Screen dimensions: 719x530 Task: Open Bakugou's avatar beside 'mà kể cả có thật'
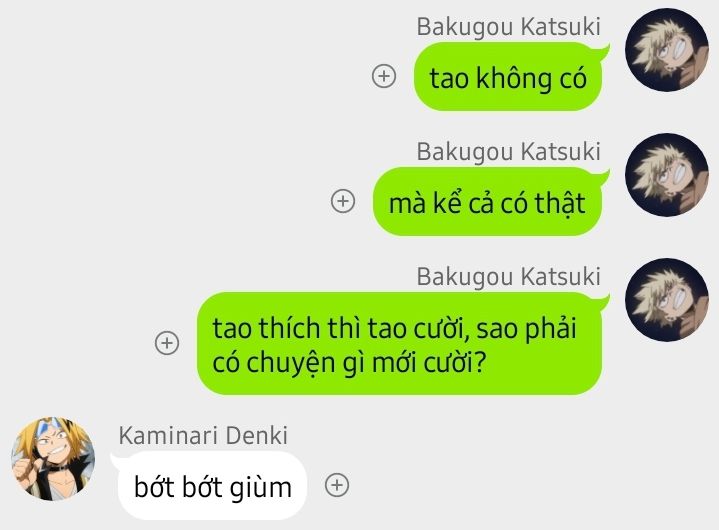point(667,175)
